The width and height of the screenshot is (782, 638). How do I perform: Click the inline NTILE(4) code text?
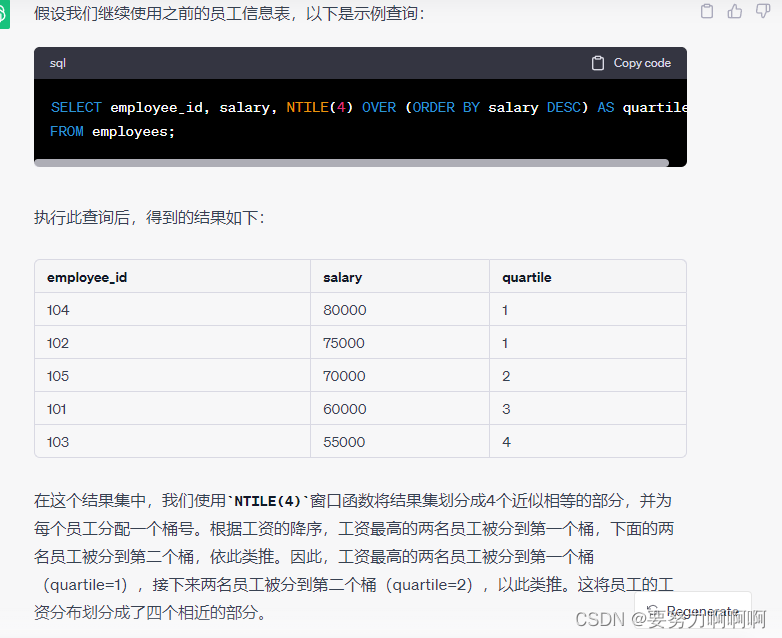pos(268,501)
